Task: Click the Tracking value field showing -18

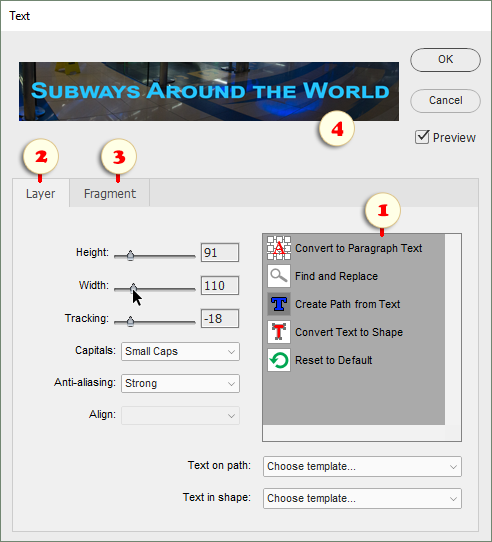Action: tap(220, 318)
